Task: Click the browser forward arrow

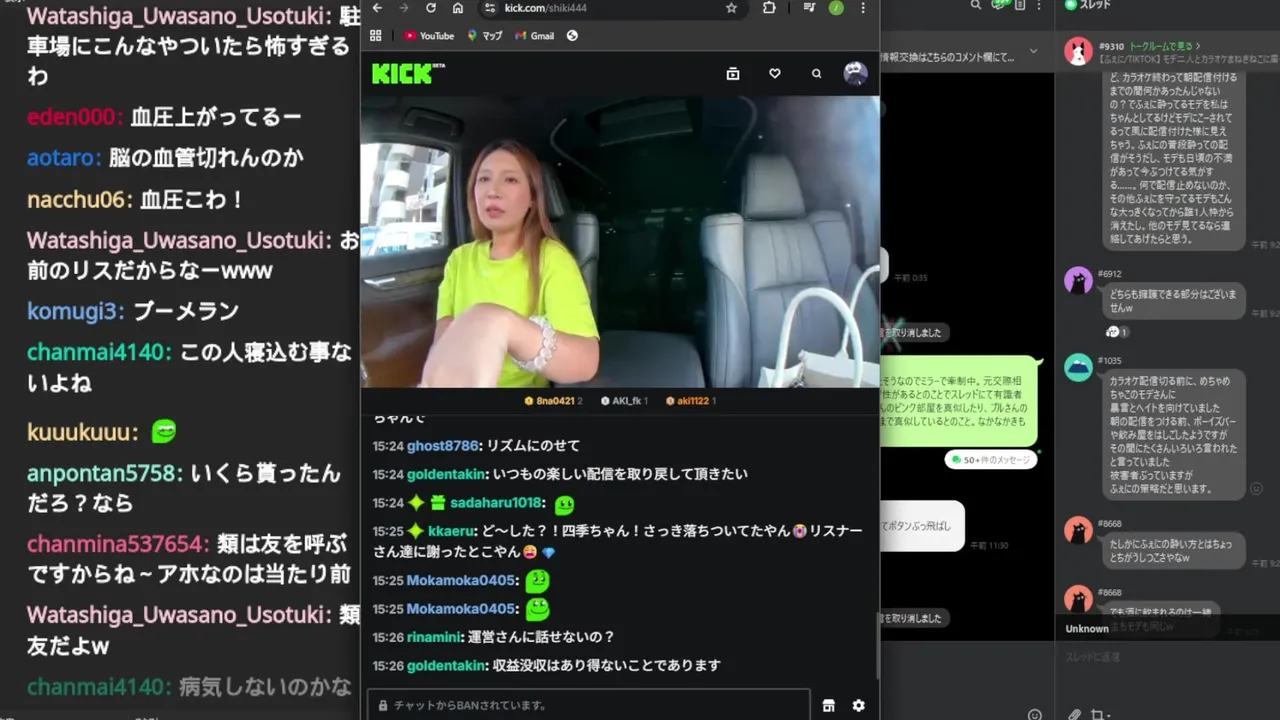Action: tap(404, 8)
